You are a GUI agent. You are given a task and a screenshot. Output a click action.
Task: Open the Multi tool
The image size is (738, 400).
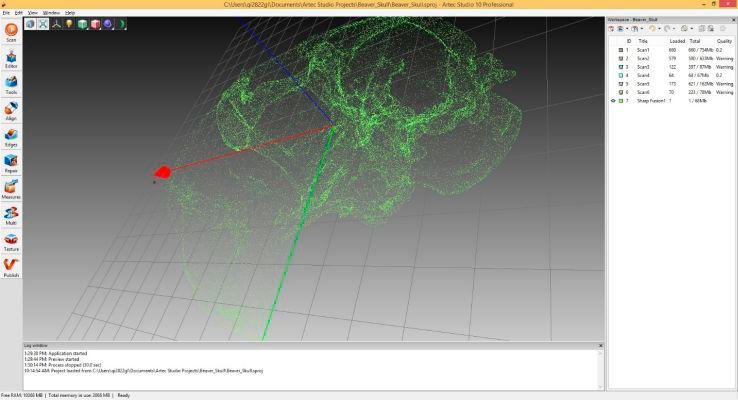pyautogui.click(x=11, y=216)
